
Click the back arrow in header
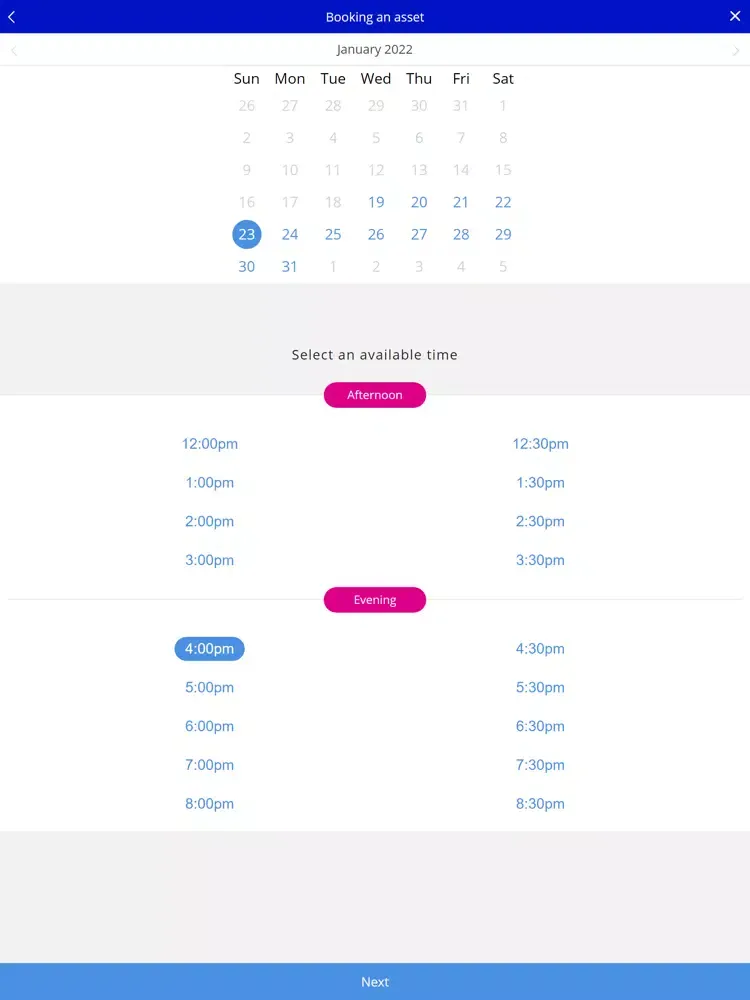pos(12,17)
